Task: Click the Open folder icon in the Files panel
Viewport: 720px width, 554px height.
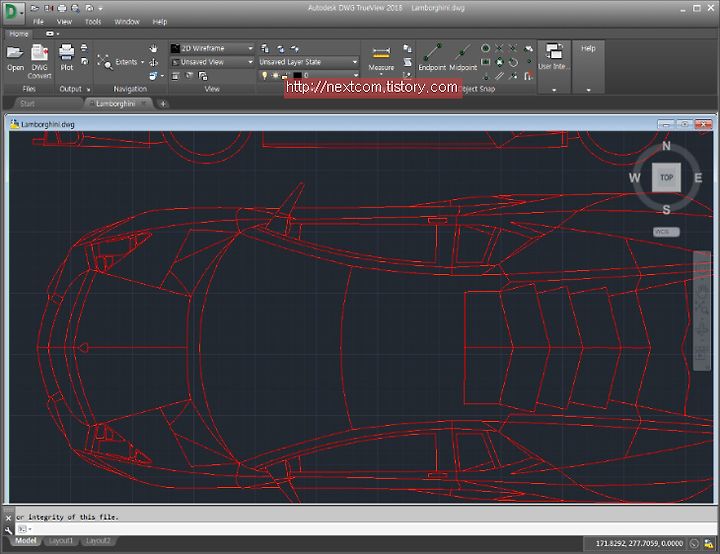Action: (15, 53)
